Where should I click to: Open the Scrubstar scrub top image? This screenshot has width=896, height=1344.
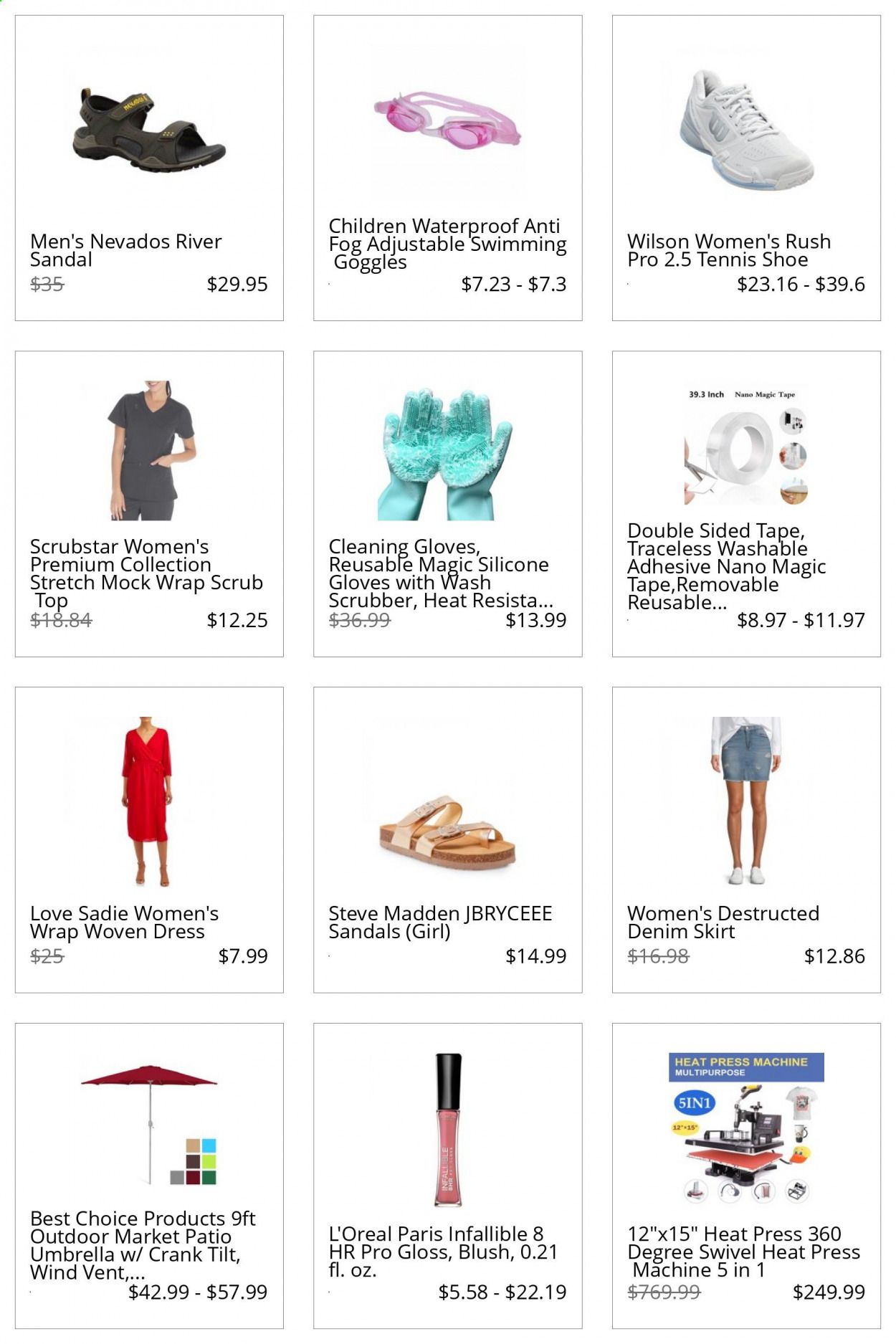point(149,450)
